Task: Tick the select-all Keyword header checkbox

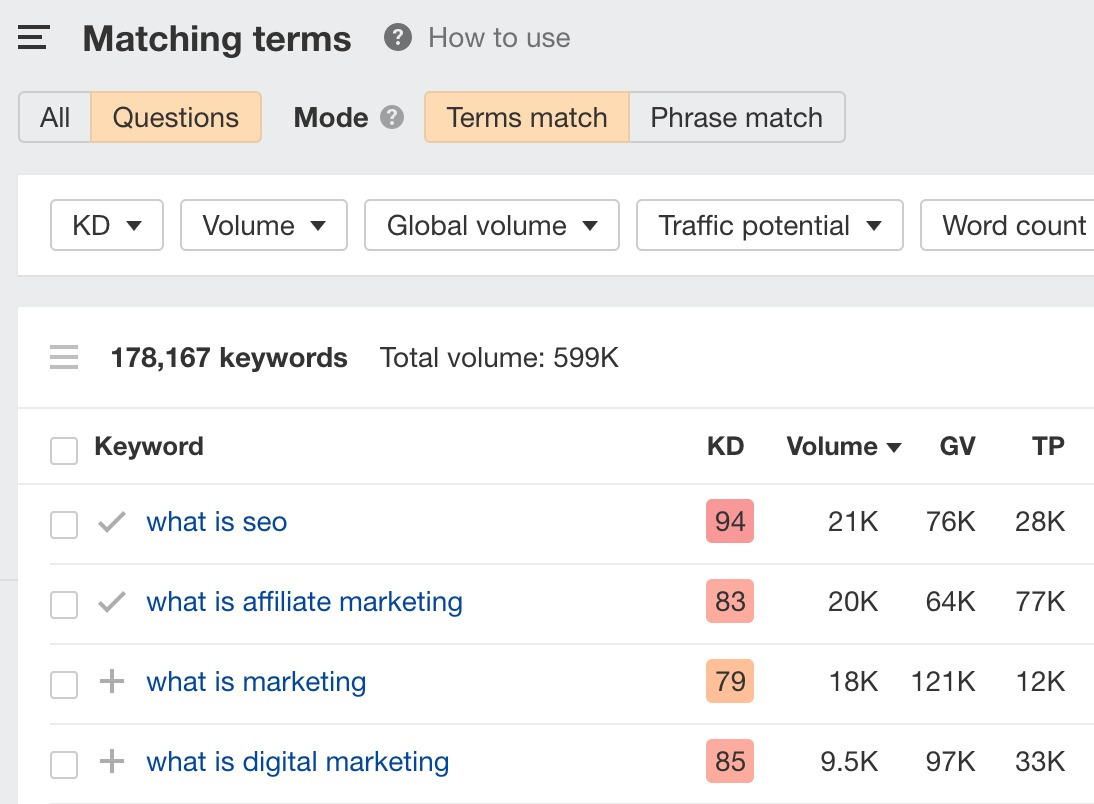Action: coord(64,451)
